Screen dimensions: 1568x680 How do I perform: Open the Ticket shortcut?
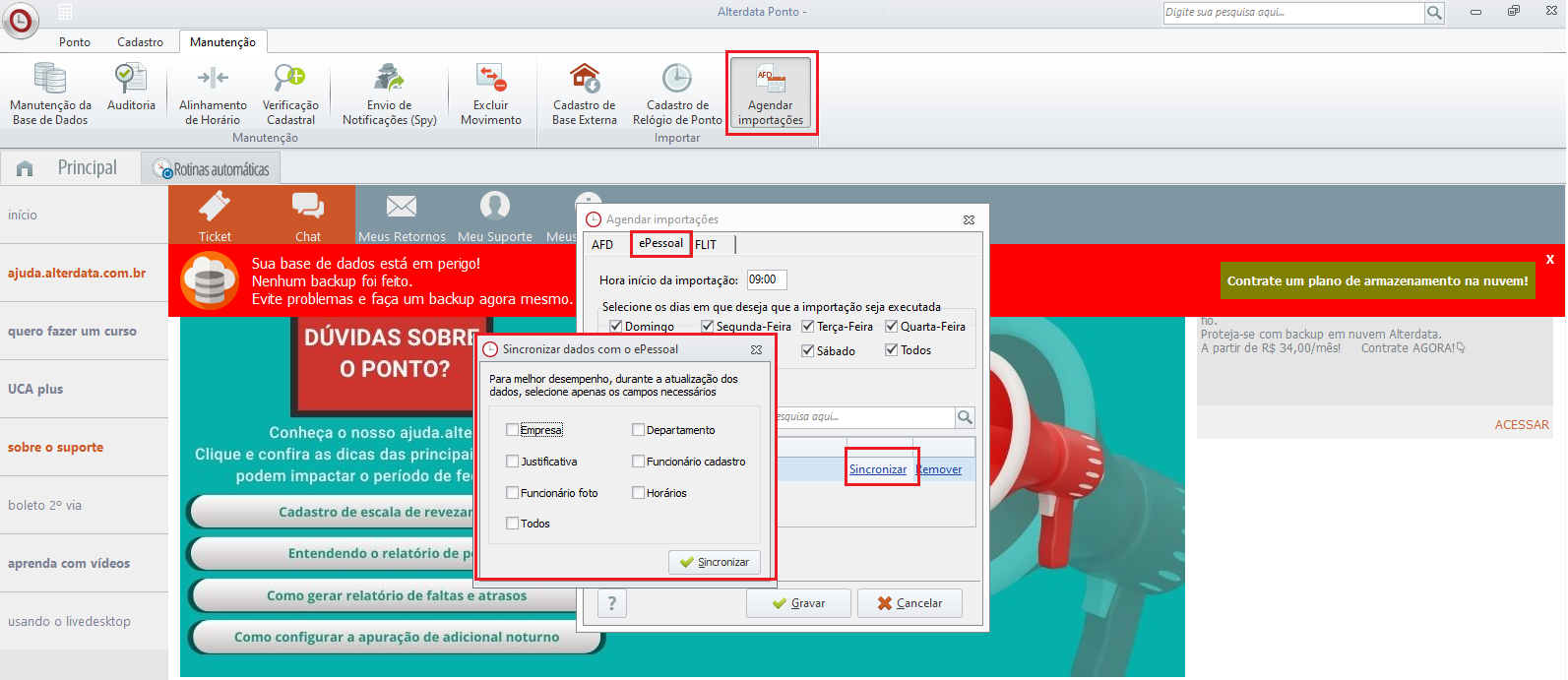click(x=215, y=216)
